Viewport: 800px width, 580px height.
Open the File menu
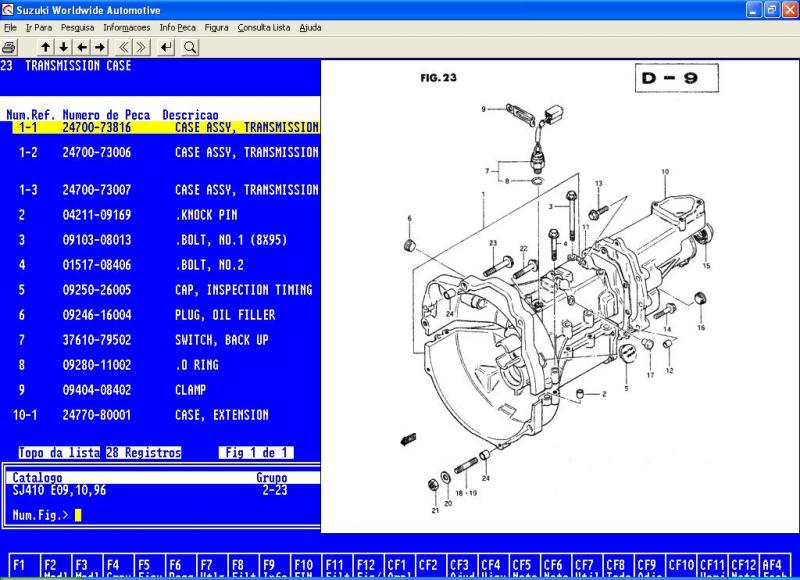pos(10,28)
